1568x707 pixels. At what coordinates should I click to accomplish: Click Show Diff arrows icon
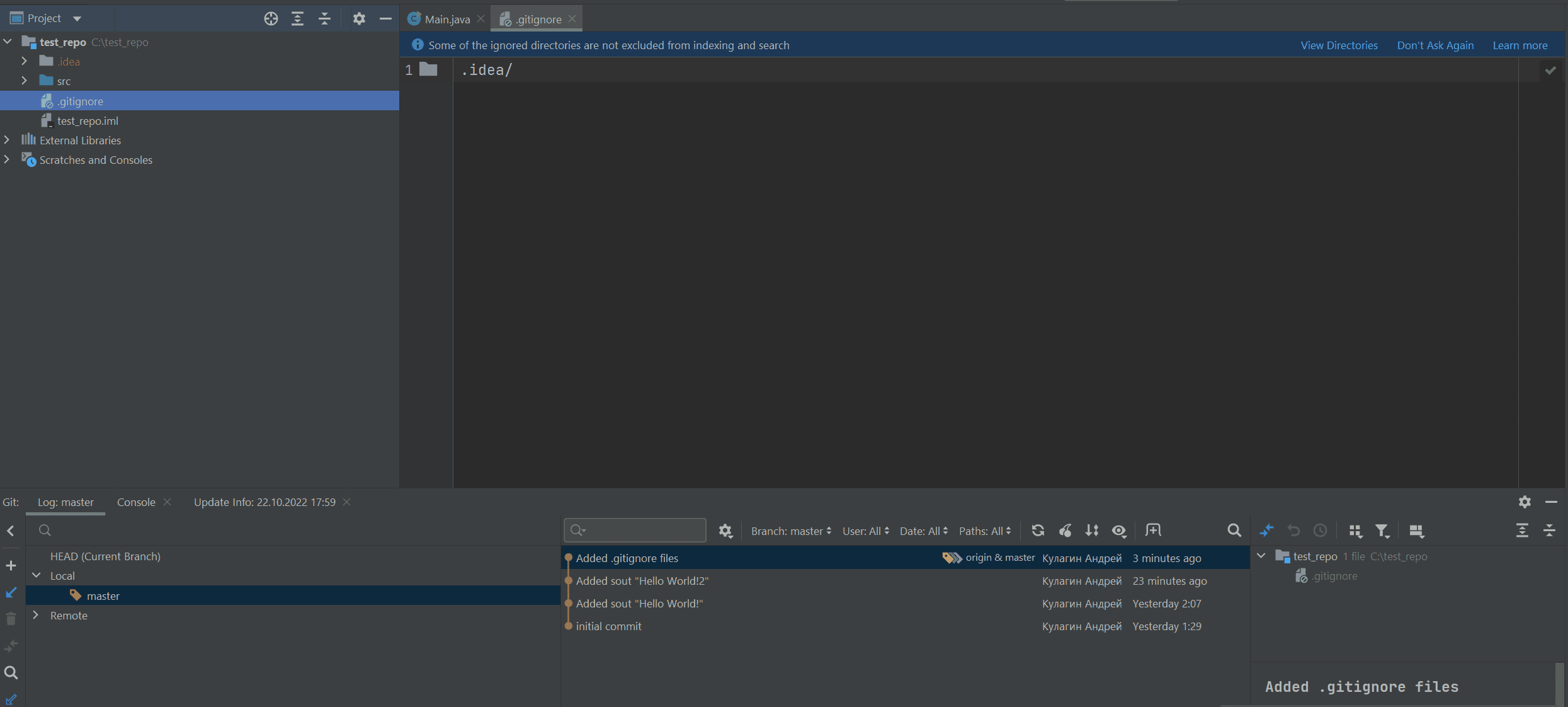coord(1266,531)
